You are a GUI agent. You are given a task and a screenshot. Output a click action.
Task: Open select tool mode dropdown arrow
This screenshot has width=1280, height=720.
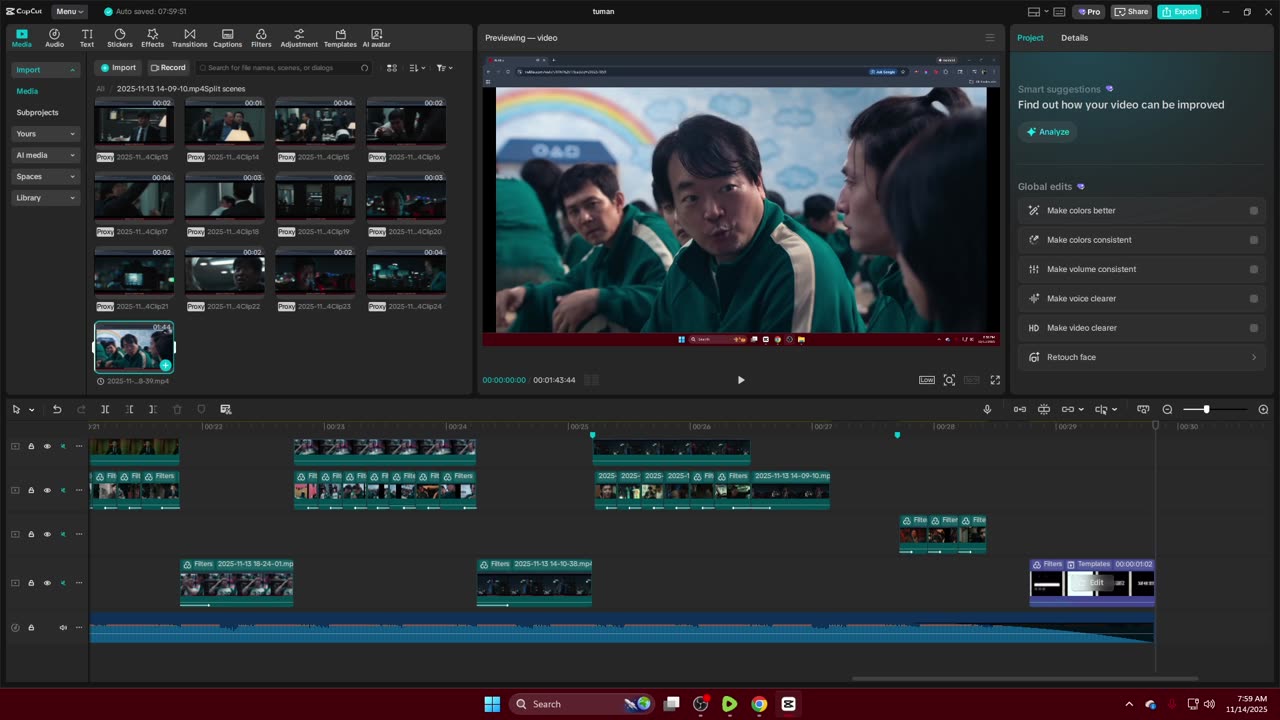(32, 410)
